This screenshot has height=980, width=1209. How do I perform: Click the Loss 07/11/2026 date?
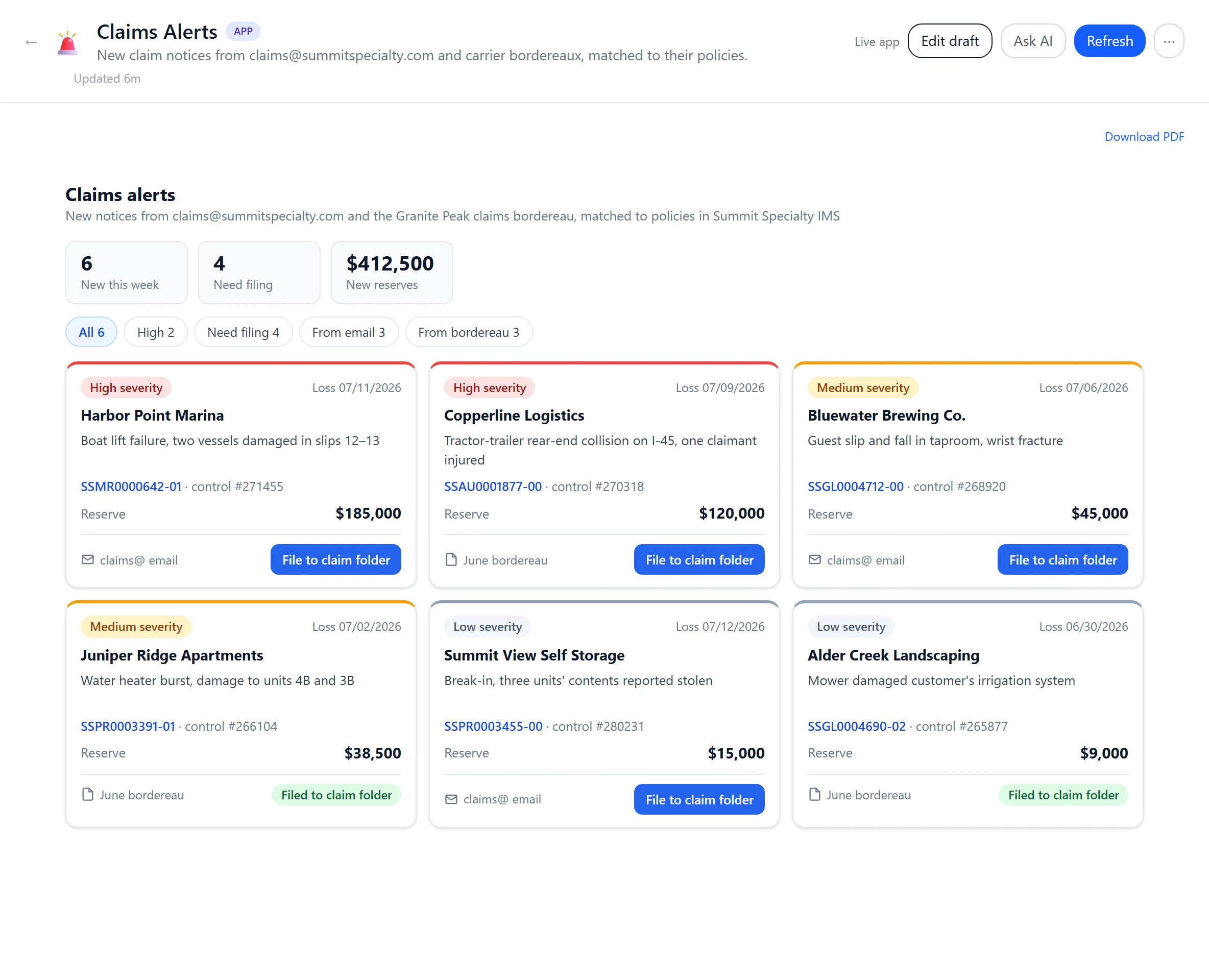(356, 387)
